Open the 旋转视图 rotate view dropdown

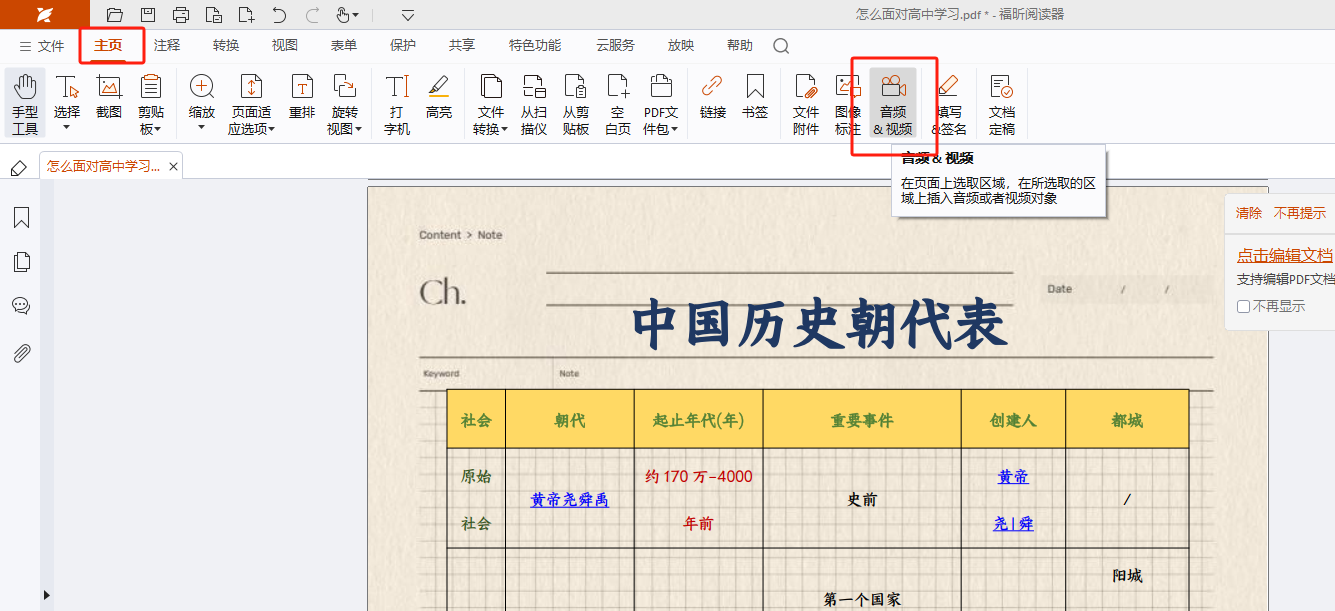pyautogui.click(x=344, y=129)
